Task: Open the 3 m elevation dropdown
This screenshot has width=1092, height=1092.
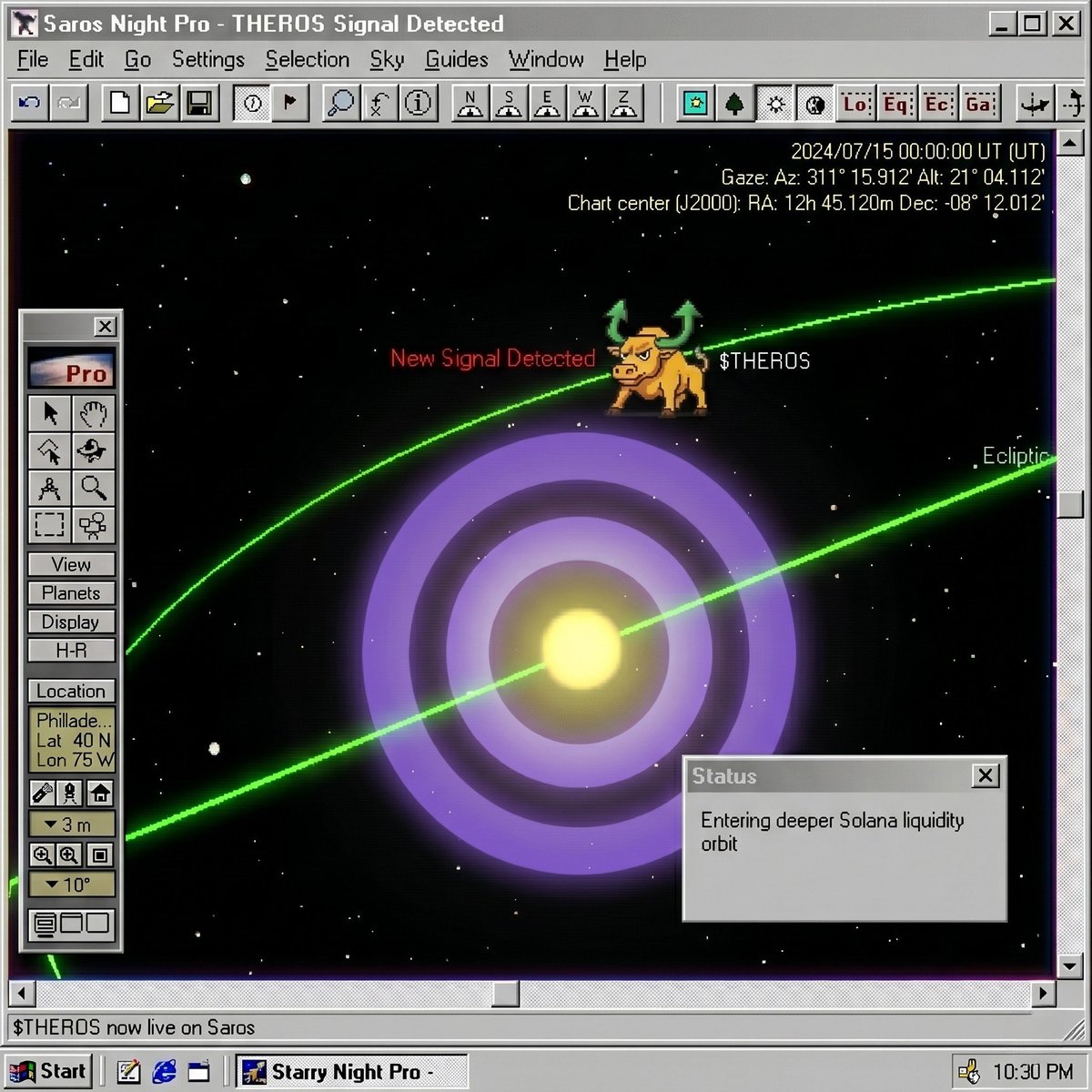Action: 72,824
